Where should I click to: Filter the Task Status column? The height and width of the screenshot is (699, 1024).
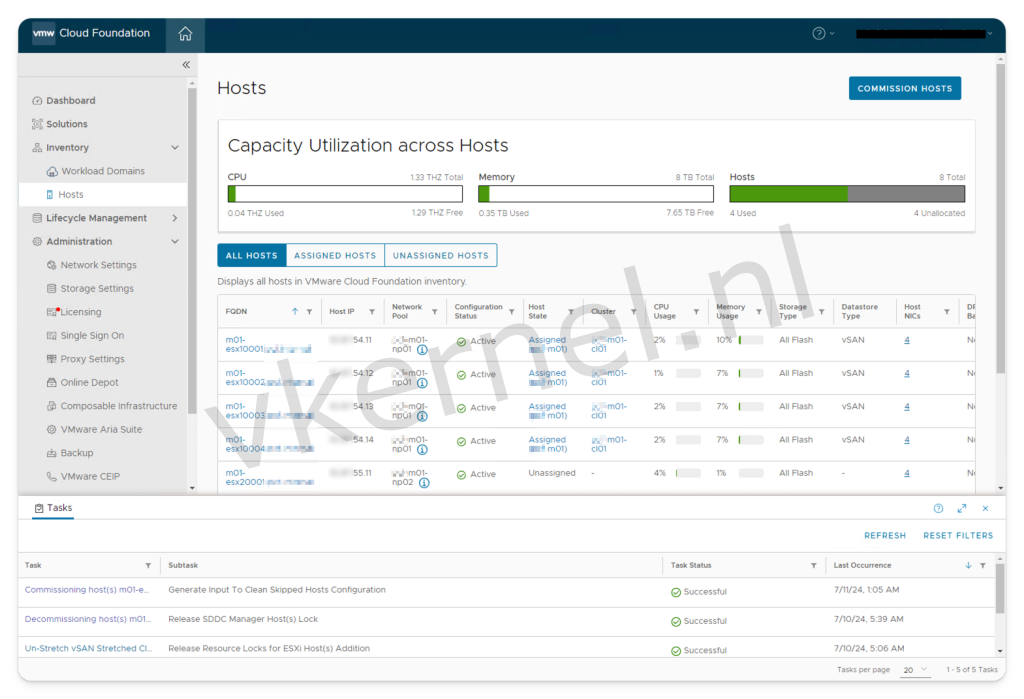click(x=813, y=566)
